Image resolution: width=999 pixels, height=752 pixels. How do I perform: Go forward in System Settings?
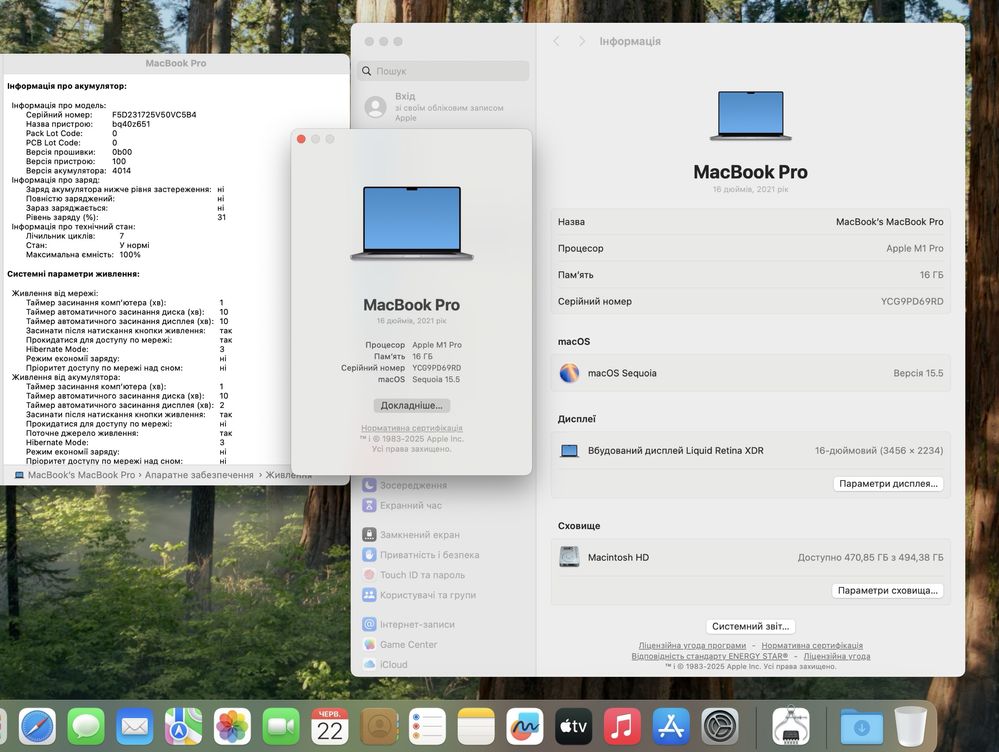[x=581, y=41]
